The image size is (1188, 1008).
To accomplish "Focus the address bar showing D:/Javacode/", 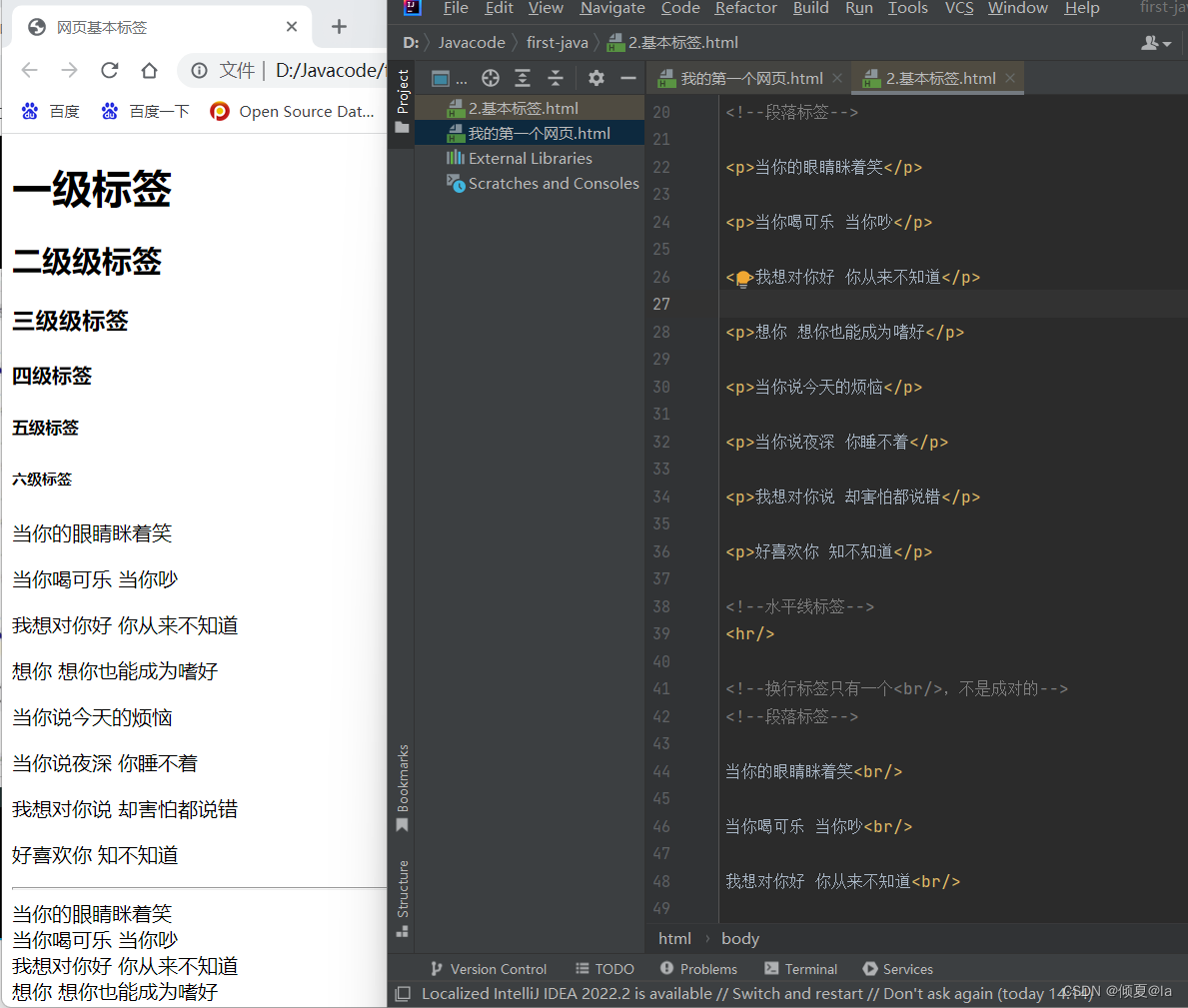I will 330,71.
